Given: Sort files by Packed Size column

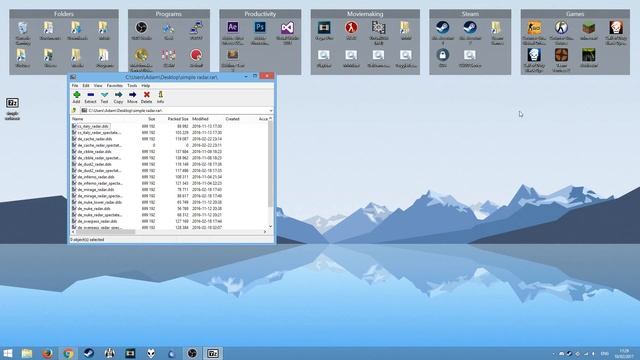Looking at the screenshot, I should (178, 119).
